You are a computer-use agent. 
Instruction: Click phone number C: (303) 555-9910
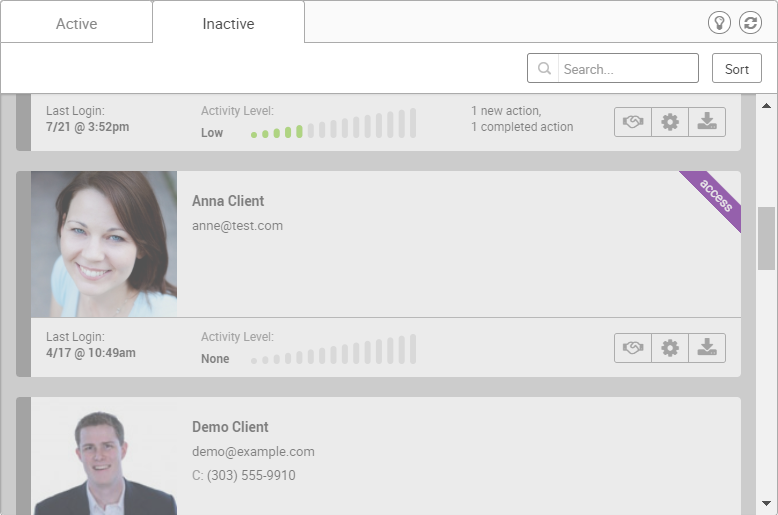[x=244, y=475]
